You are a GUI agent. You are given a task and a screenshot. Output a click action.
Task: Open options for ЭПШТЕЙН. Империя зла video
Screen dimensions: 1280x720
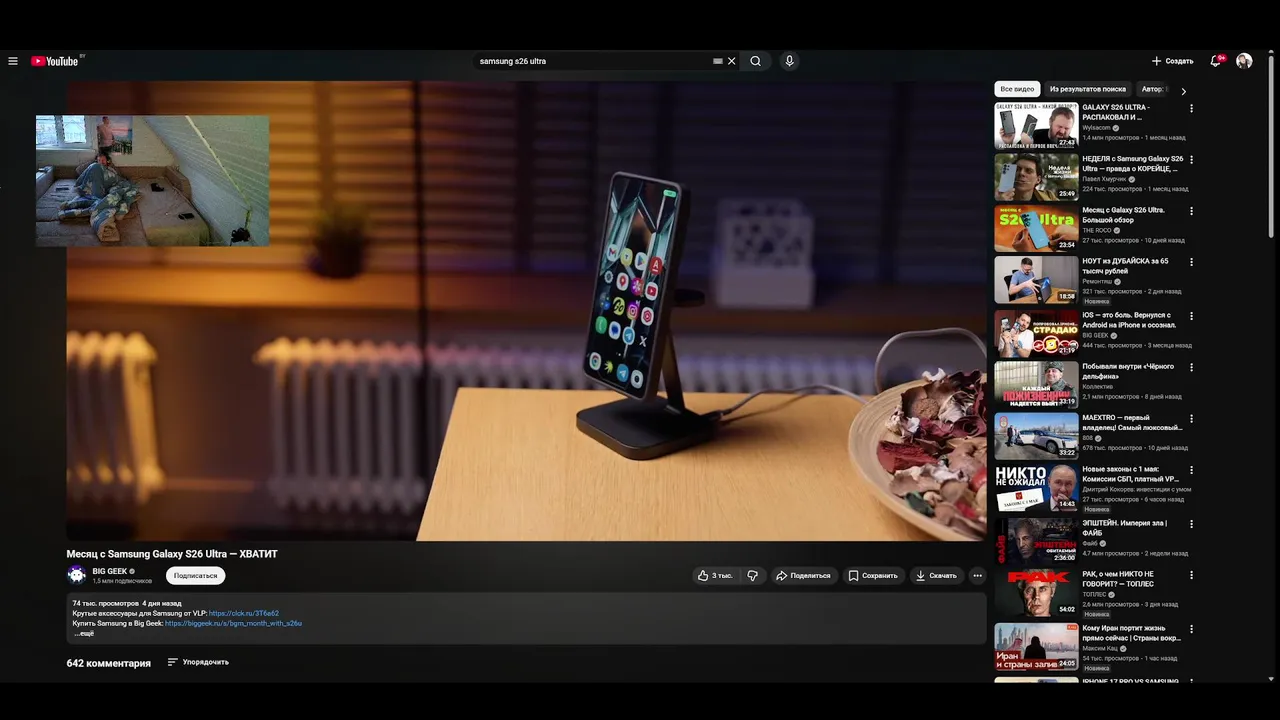pos(1191,524)
